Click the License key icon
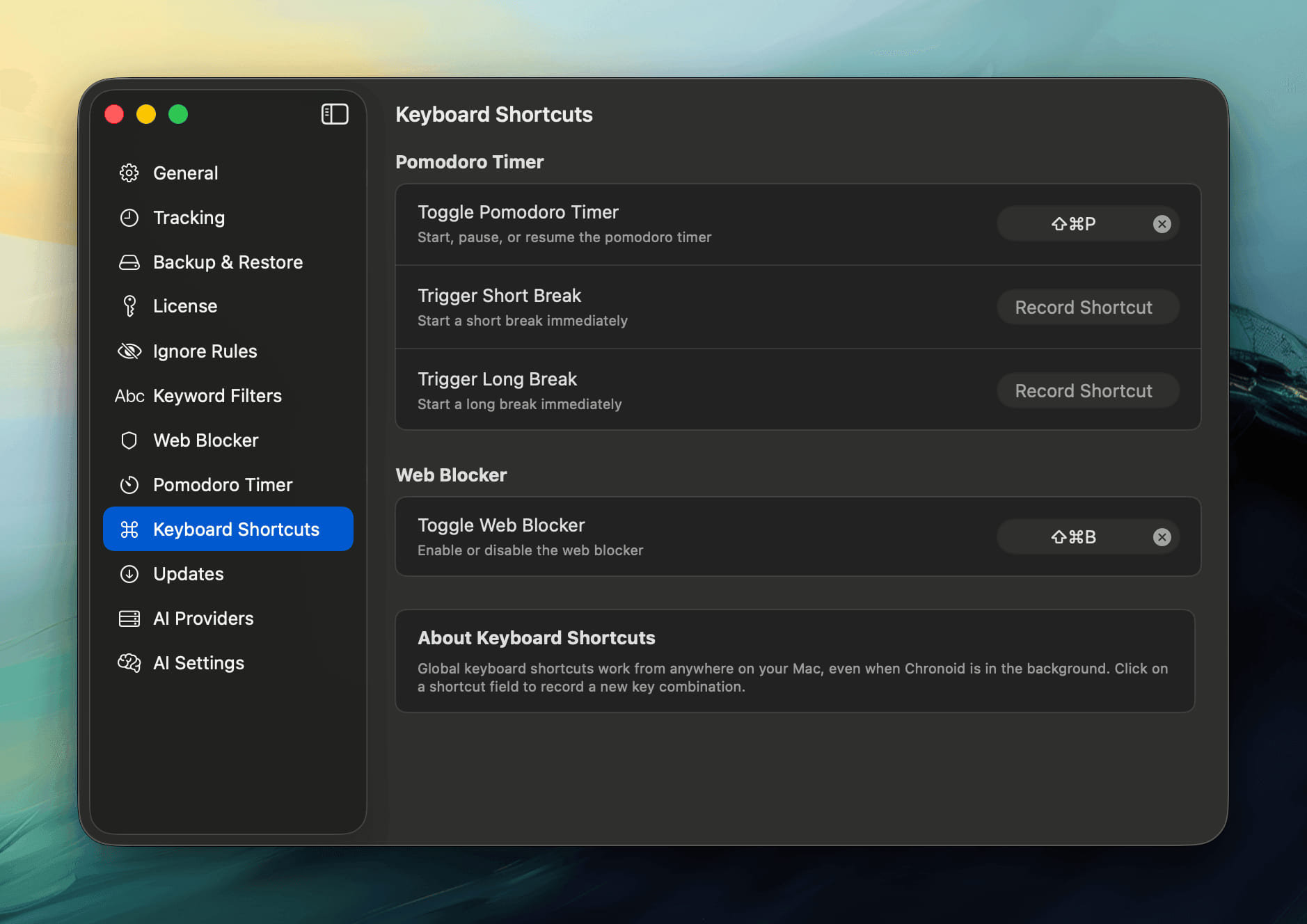This screenshot has width=1307, height=924. pos(129,306)
